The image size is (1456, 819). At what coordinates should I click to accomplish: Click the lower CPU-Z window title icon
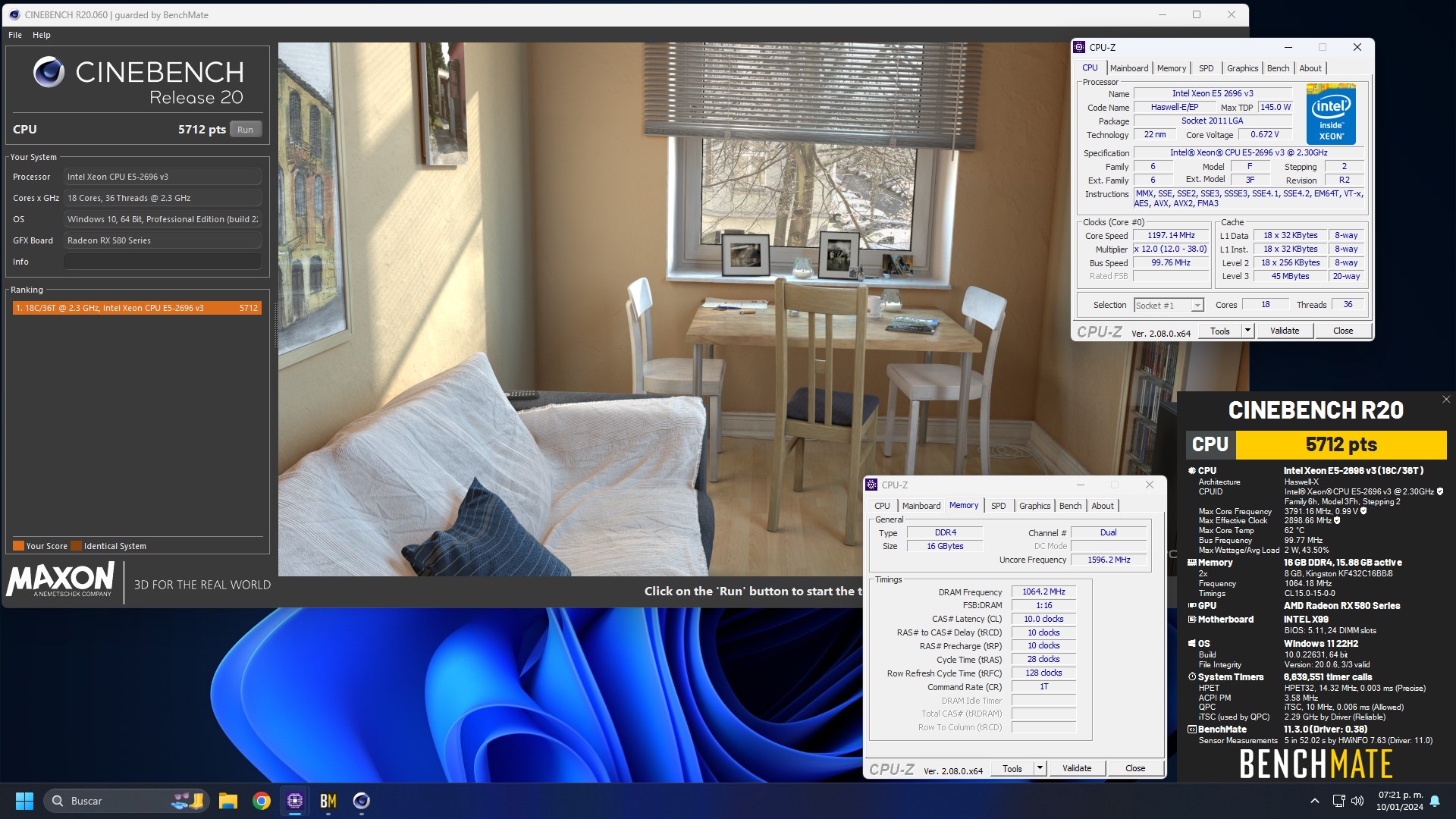tap(871, 485)
